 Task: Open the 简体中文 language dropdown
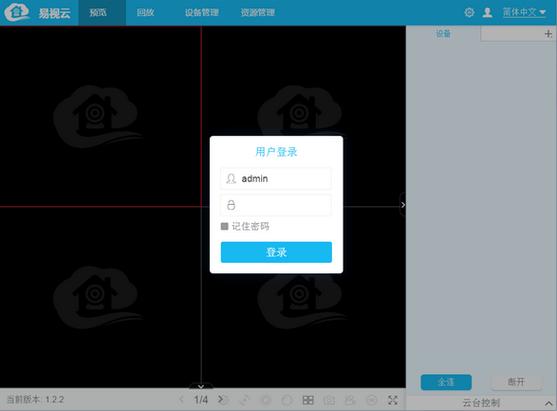524,12
